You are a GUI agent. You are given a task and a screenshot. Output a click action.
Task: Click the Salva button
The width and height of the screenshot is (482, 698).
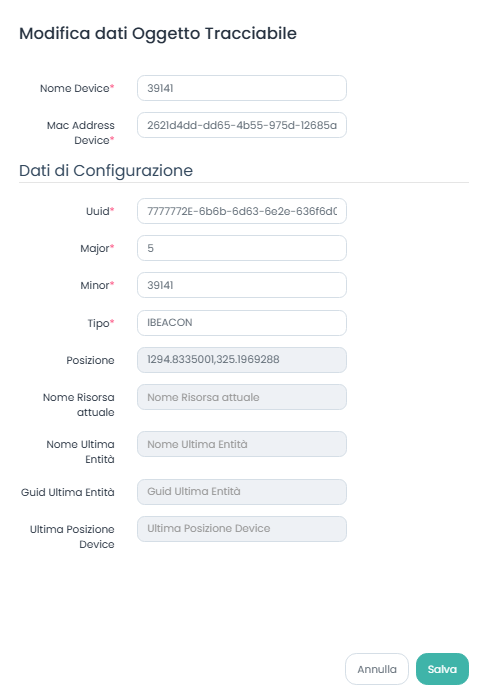click(x=442, y=669)
